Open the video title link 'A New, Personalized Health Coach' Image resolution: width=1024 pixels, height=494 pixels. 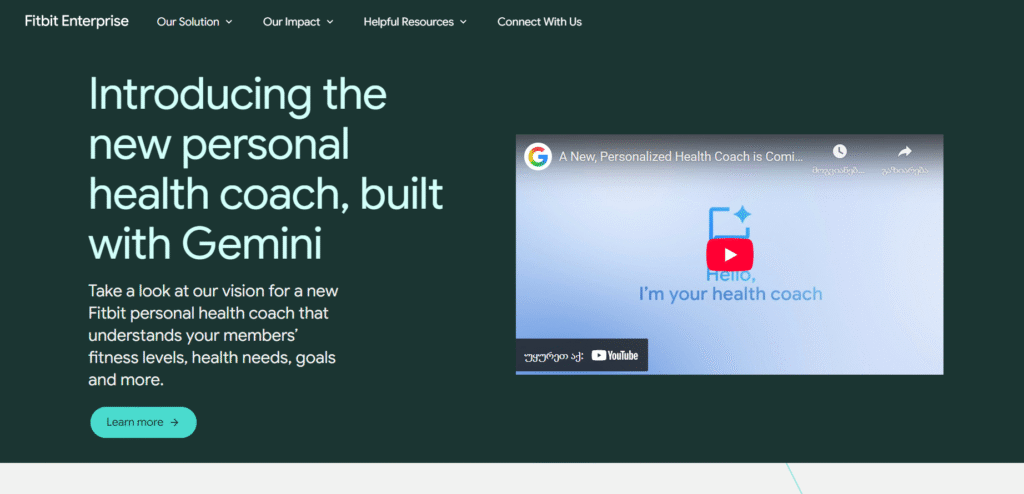click(678, 156)
